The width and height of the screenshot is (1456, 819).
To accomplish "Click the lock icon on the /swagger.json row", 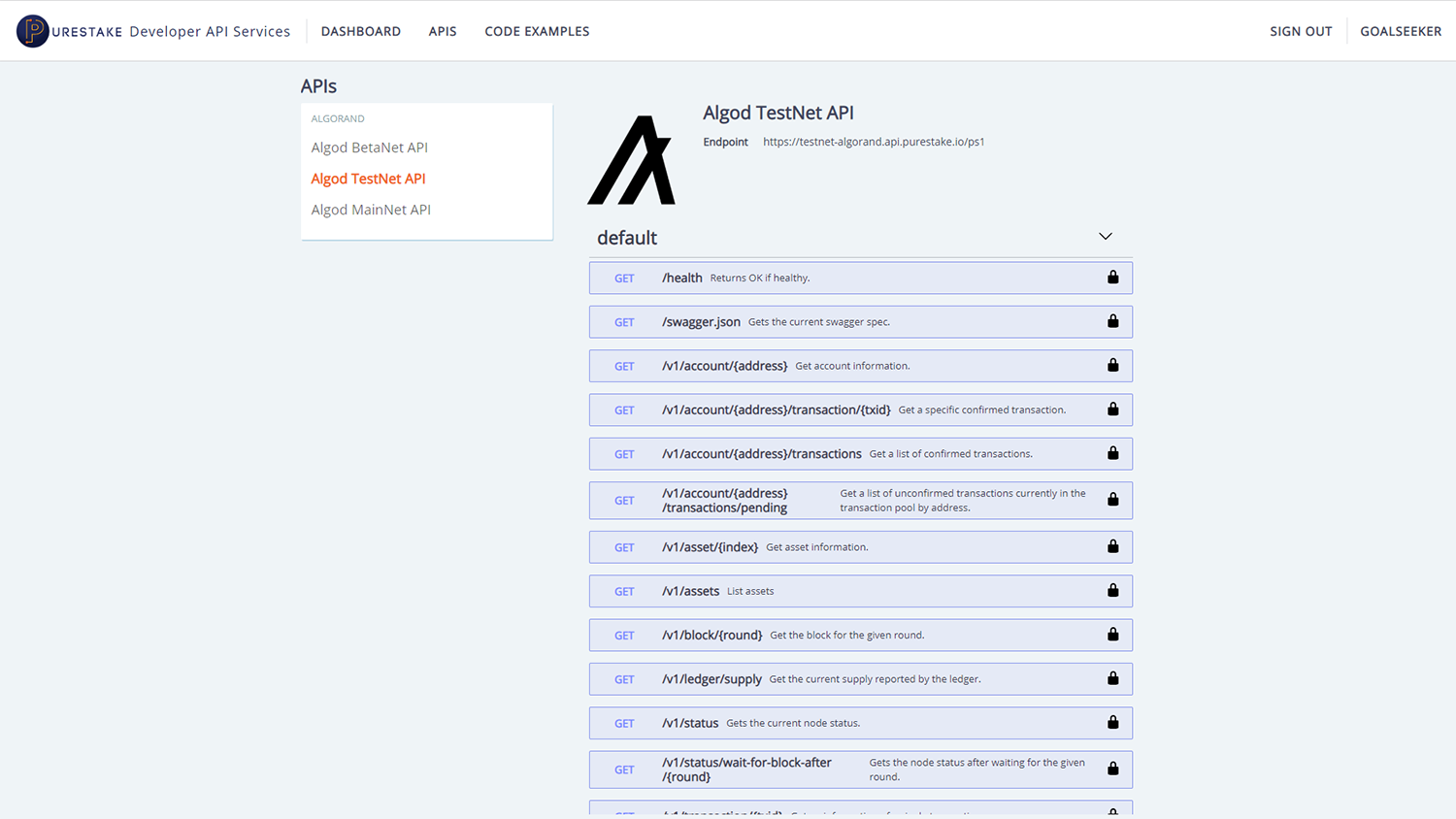I will [1112, 321].
